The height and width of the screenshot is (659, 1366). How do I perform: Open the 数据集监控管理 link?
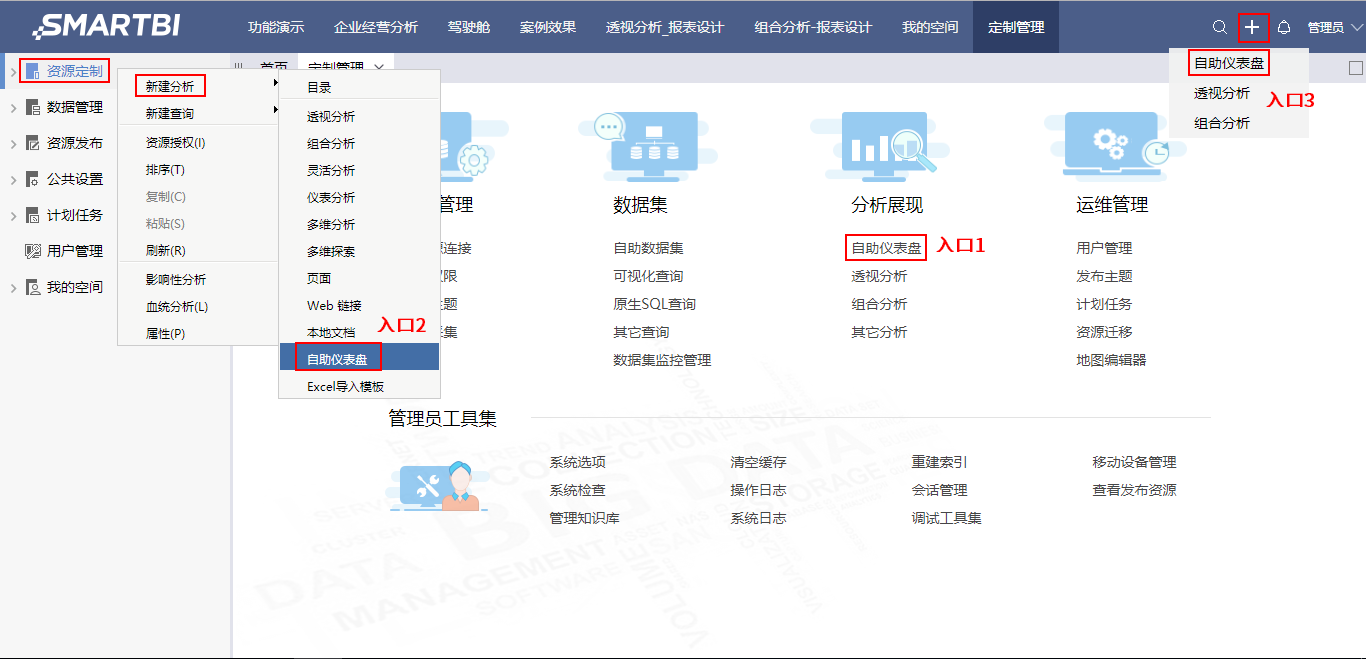663,359
